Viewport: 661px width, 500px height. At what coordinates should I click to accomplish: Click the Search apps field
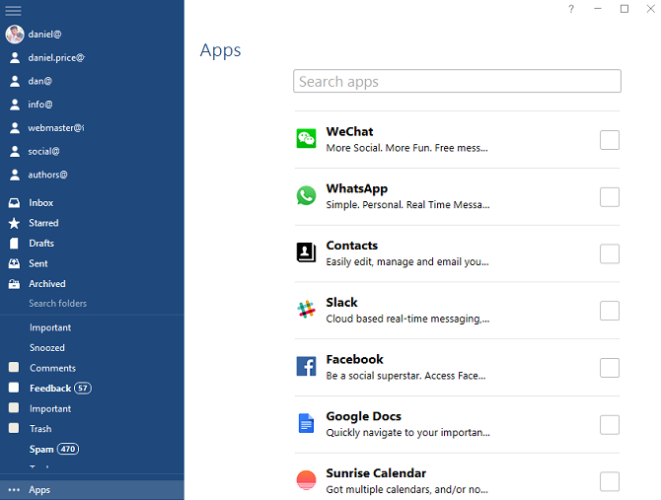tap(457, 81)
